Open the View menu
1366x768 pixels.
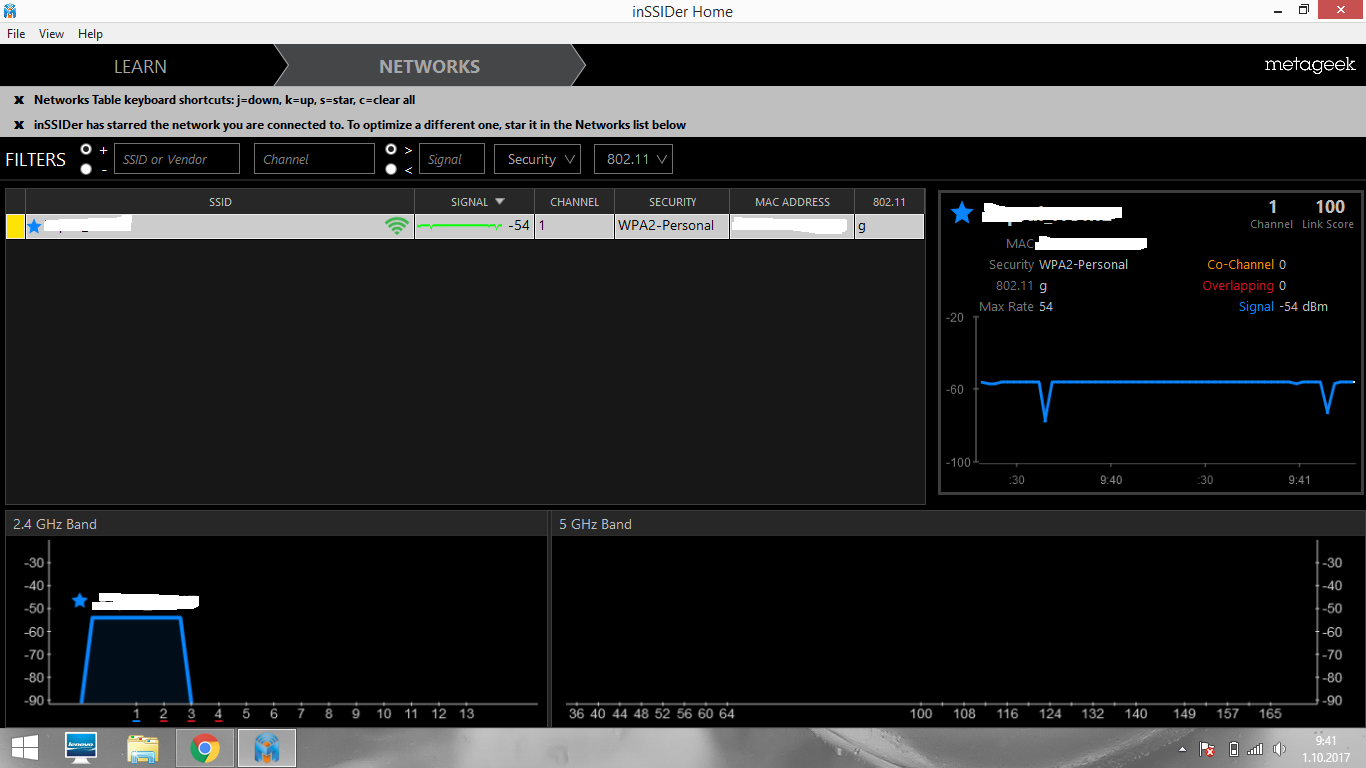[51, 33]
